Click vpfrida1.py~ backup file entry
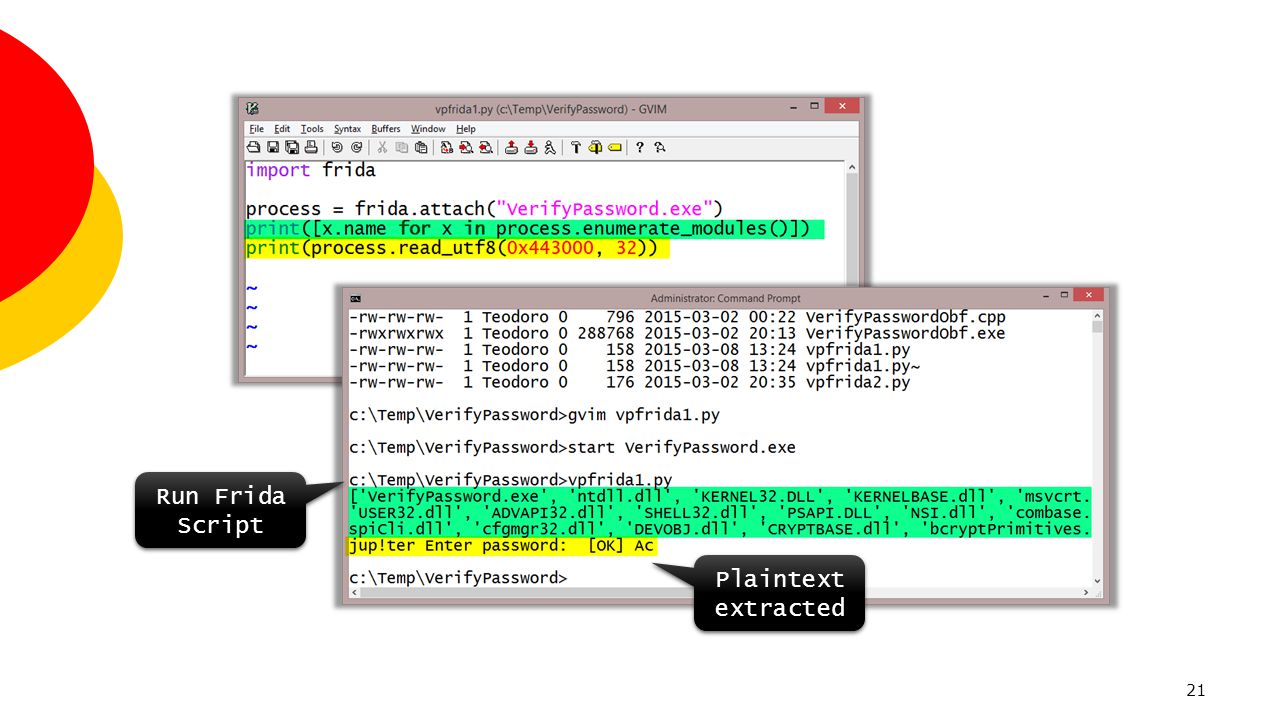 [863, 366]
